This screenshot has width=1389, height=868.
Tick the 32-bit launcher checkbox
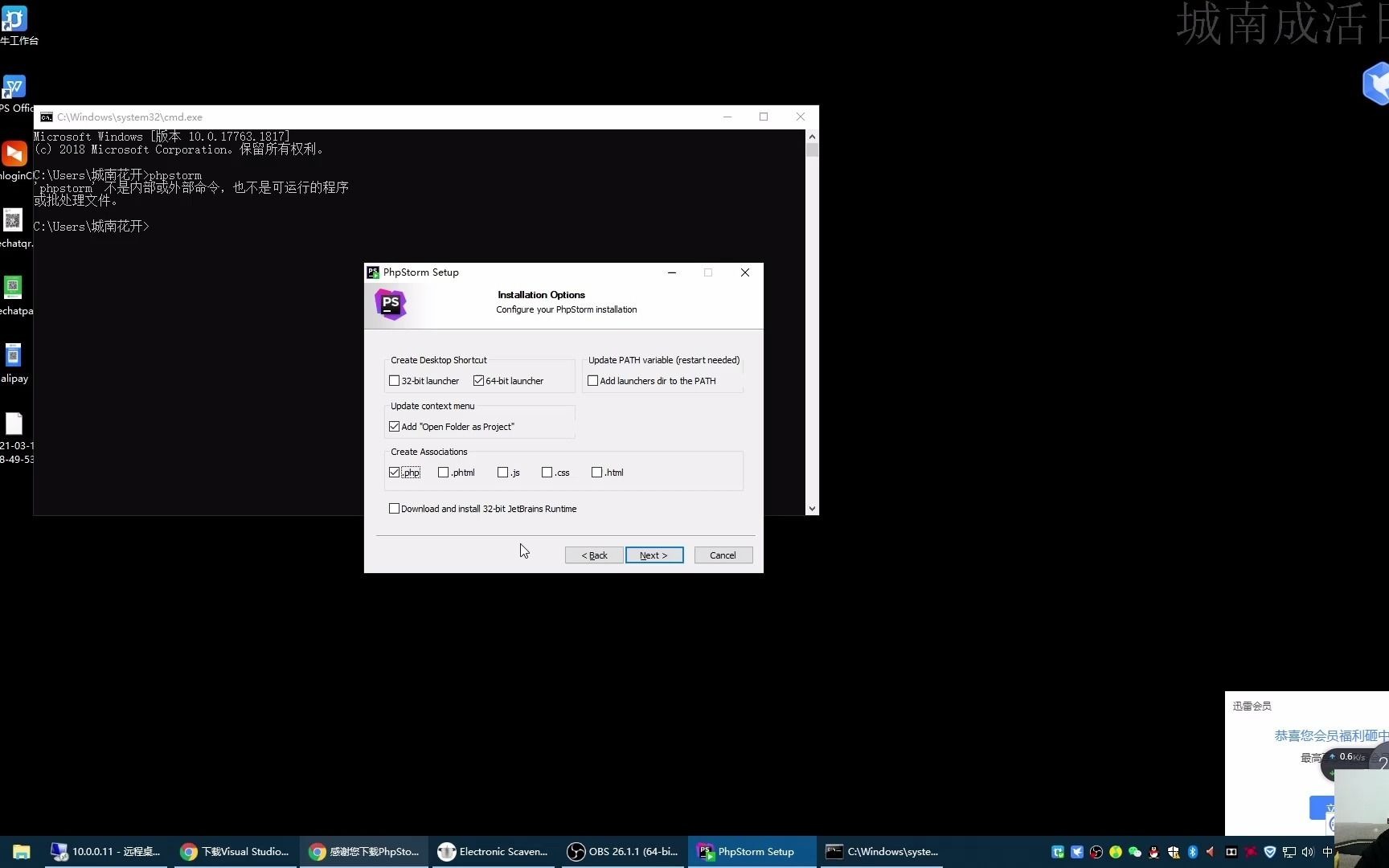394,381
